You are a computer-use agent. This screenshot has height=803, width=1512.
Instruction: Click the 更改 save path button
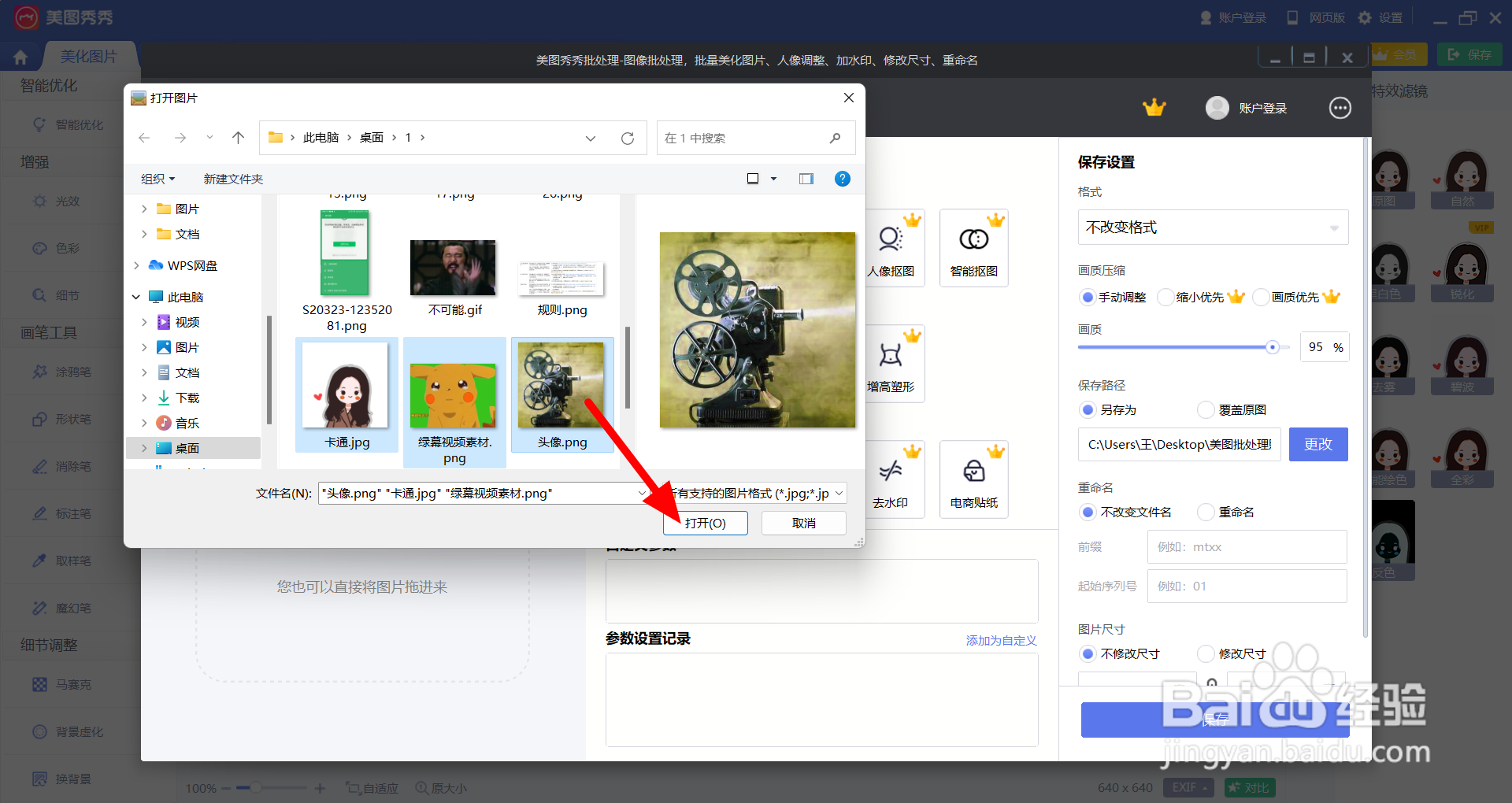[x=1318, y=444]
